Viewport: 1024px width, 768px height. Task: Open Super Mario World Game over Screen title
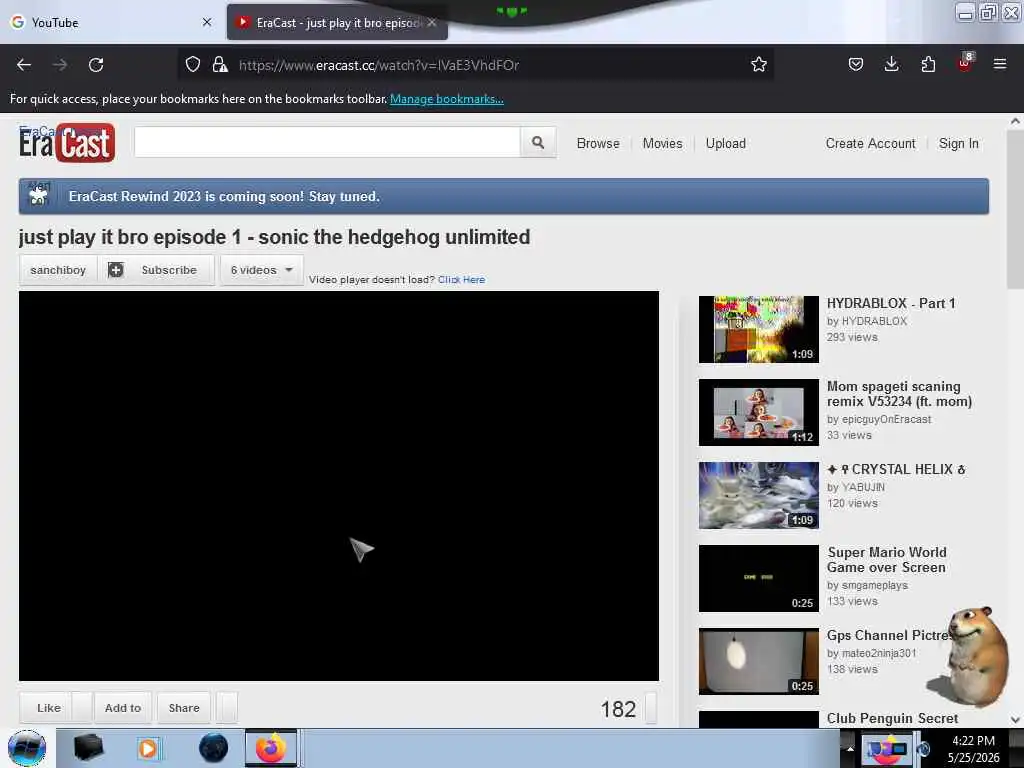point(886,560)
